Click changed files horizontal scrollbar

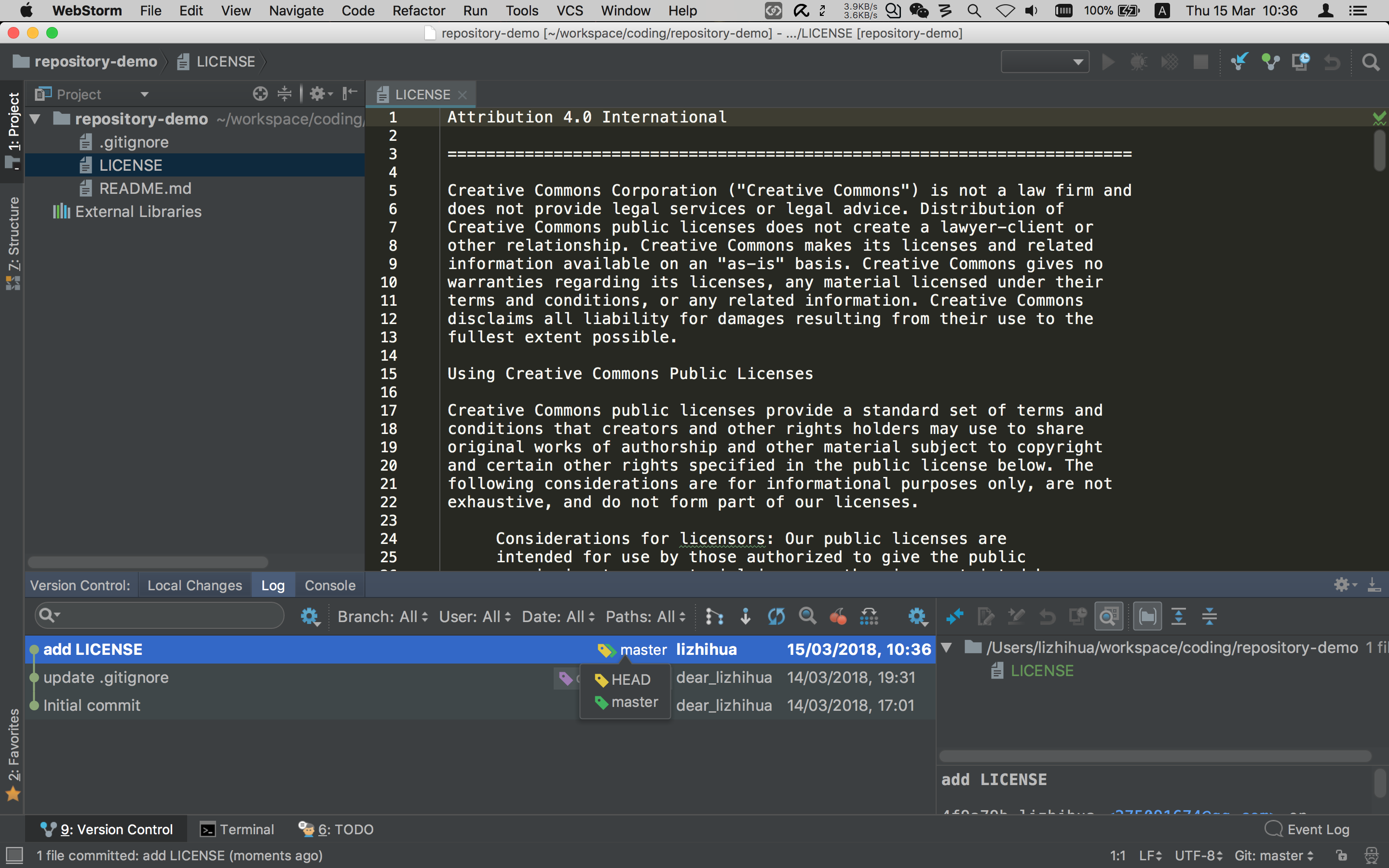(x=1155, y=756)
